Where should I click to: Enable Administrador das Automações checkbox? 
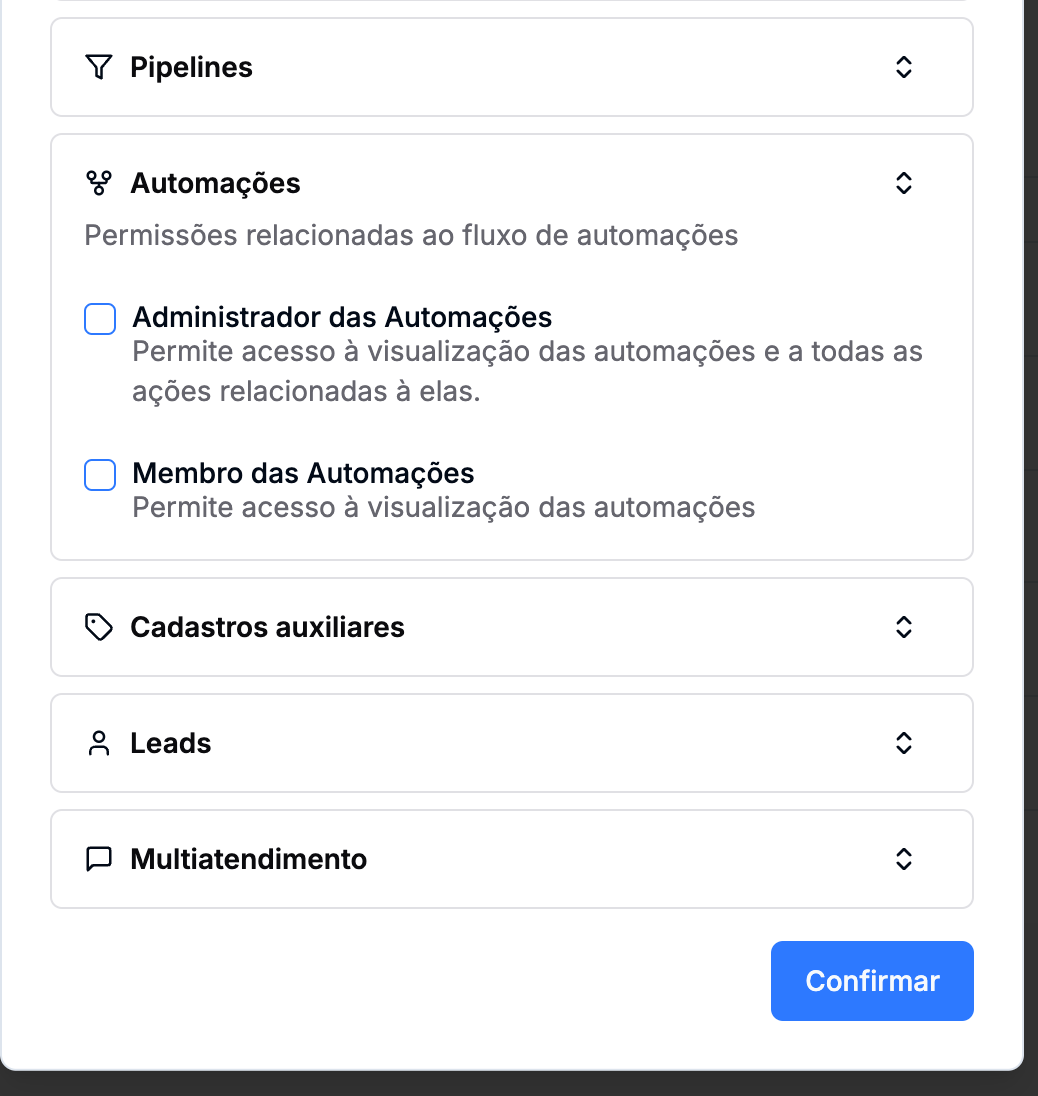100,320
